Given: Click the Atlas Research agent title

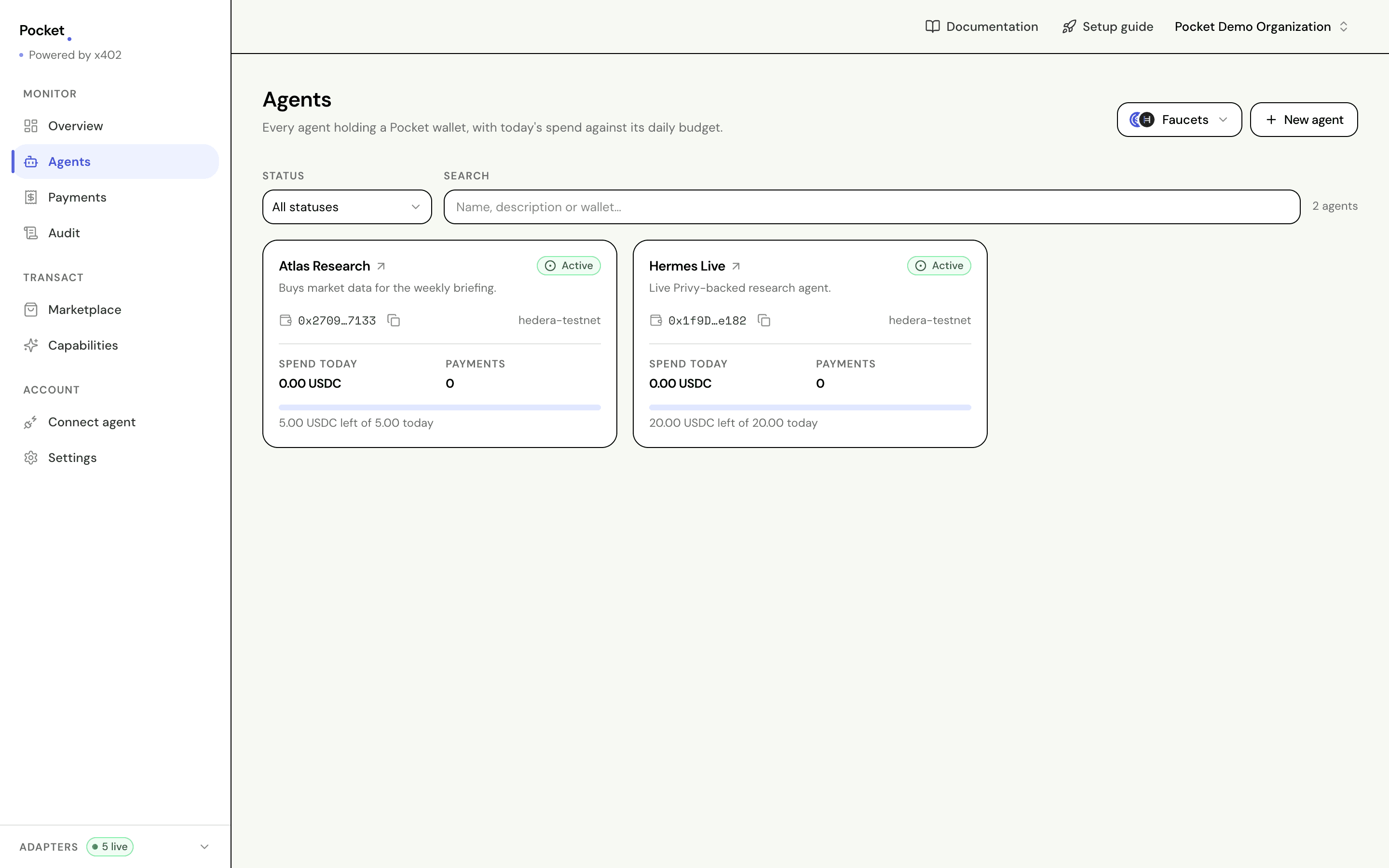Looking at the screenshot, I should tap(324, 266).
